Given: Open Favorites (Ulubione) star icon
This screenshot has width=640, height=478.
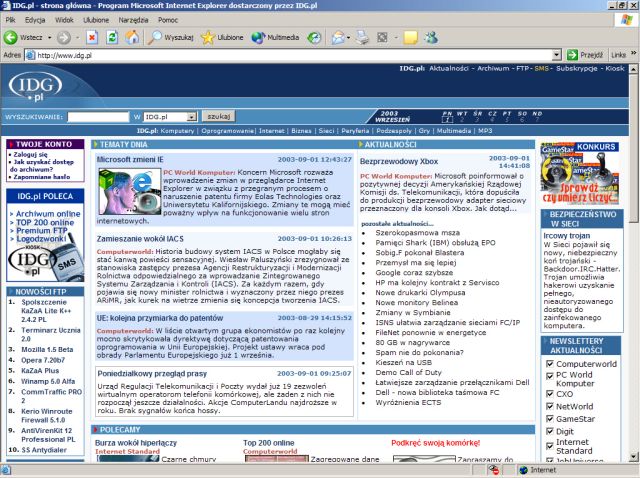Looking at the screenshot, I should (x=208, y=38).
